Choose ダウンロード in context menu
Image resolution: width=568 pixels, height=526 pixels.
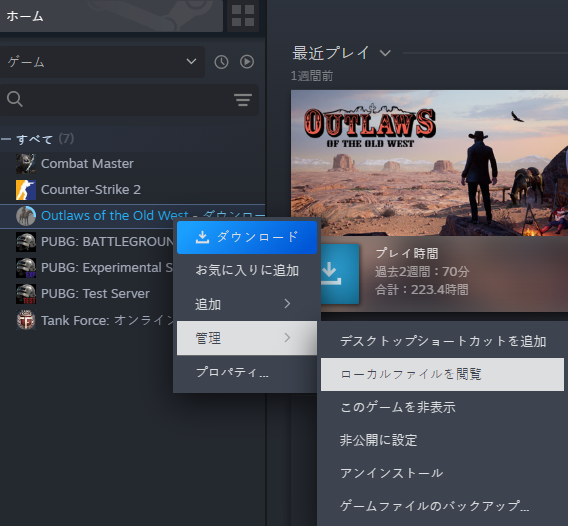pyautogui.click(x=247, y=237)
